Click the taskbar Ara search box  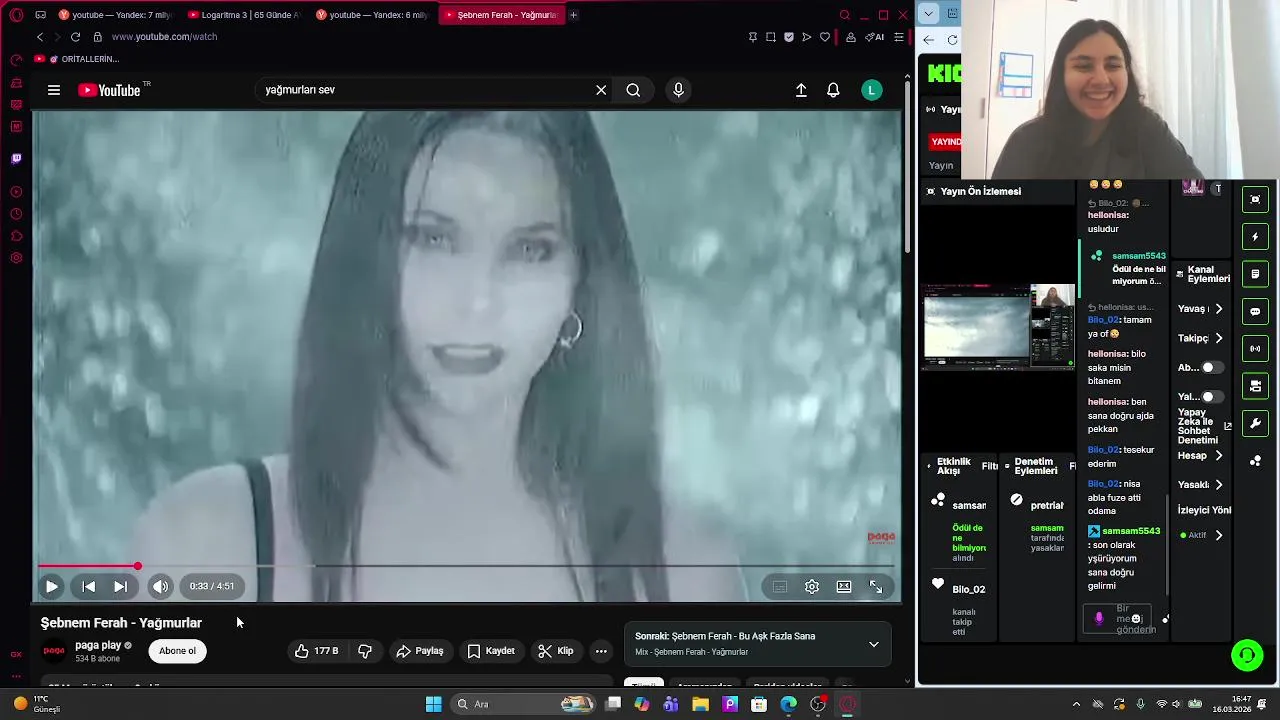click(x=523, y=704)
